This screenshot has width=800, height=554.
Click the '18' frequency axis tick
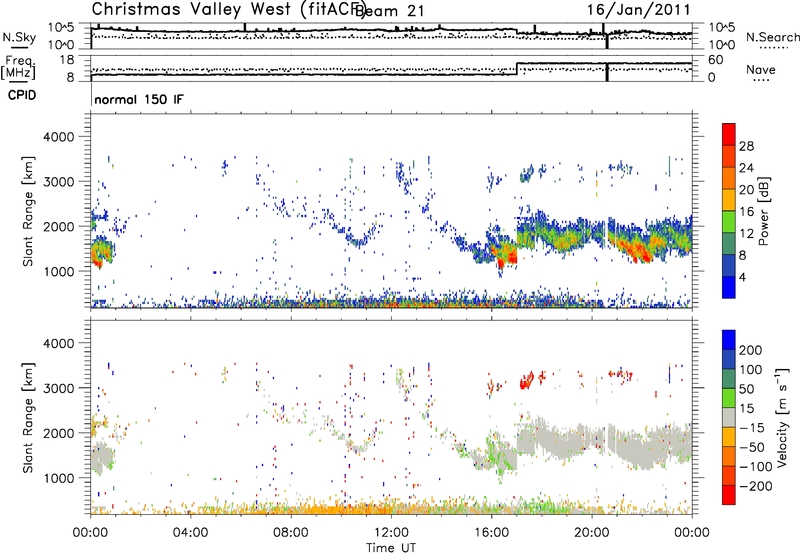(67, 60)
